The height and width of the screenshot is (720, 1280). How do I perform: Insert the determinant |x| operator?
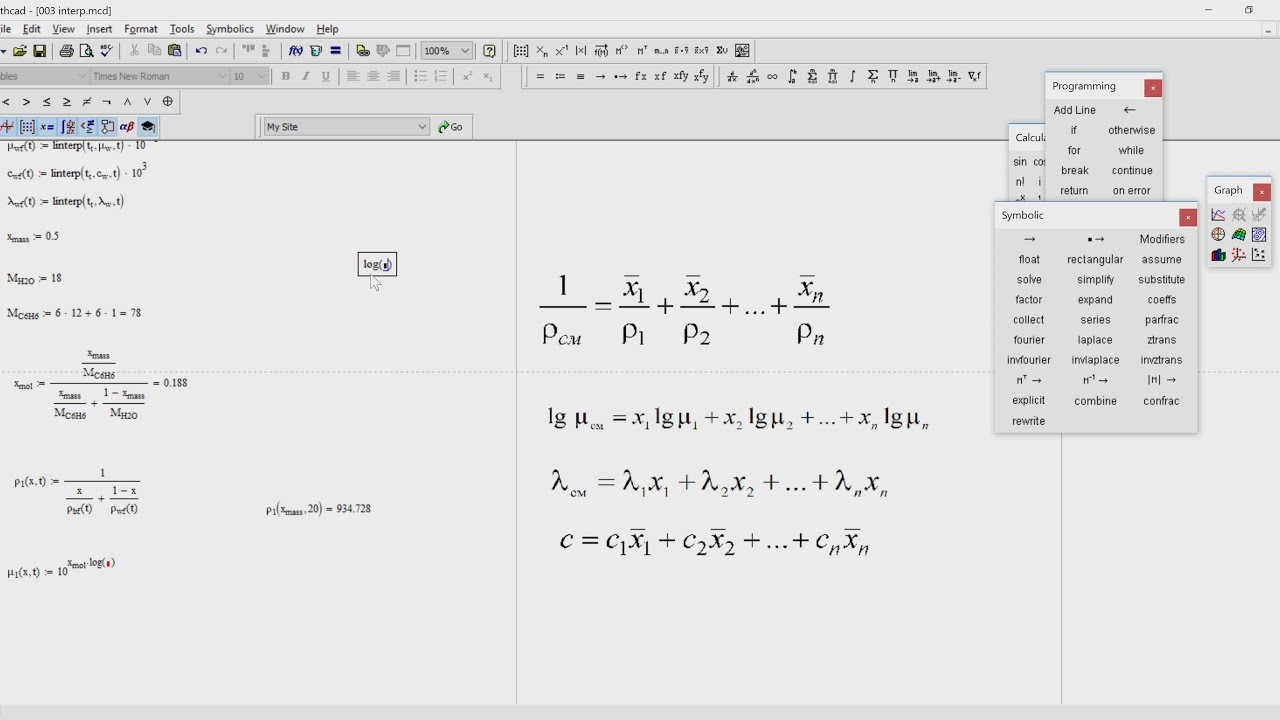(581, 51)
